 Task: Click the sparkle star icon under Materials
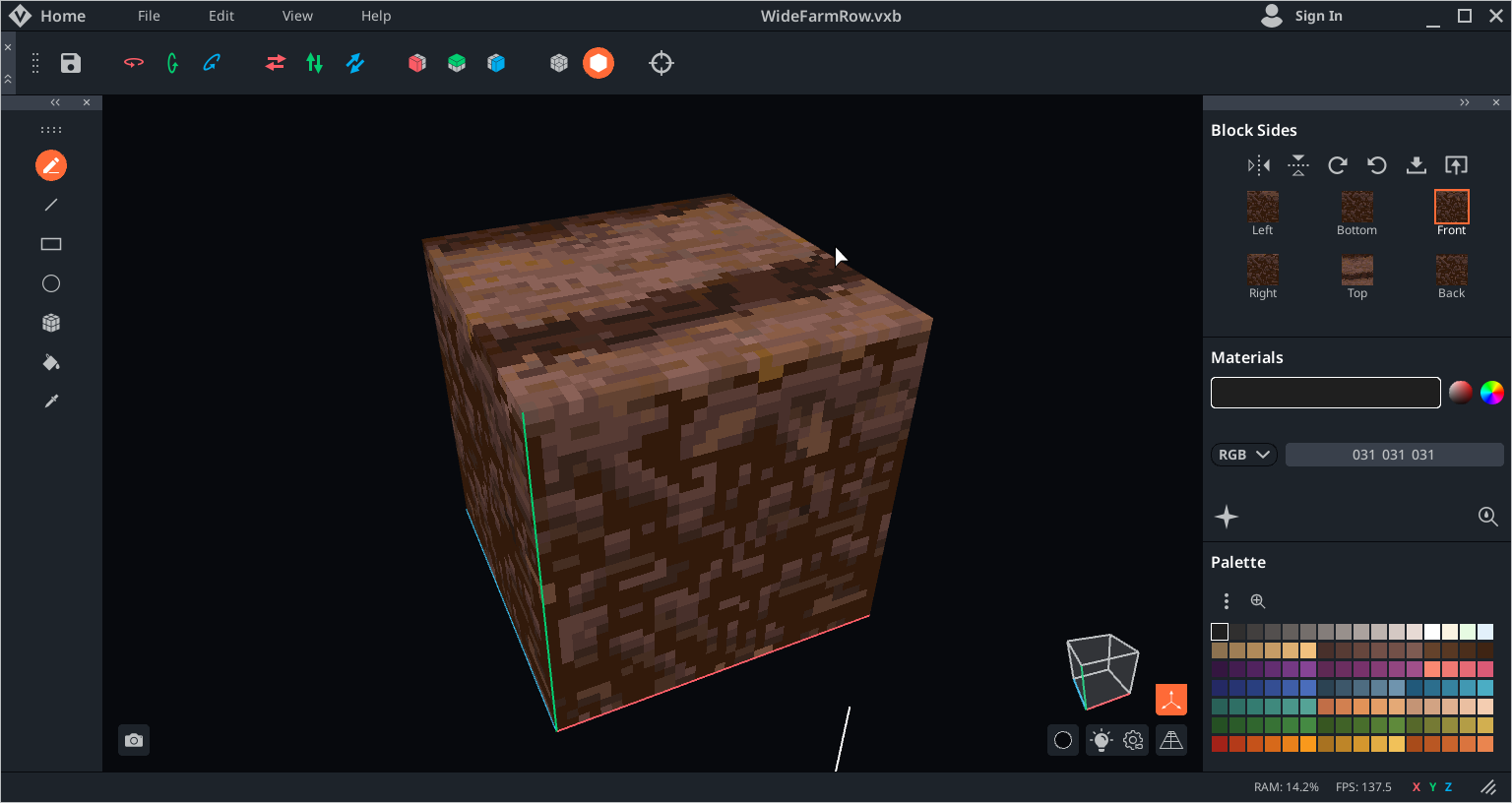click(x=1227, y=517)
